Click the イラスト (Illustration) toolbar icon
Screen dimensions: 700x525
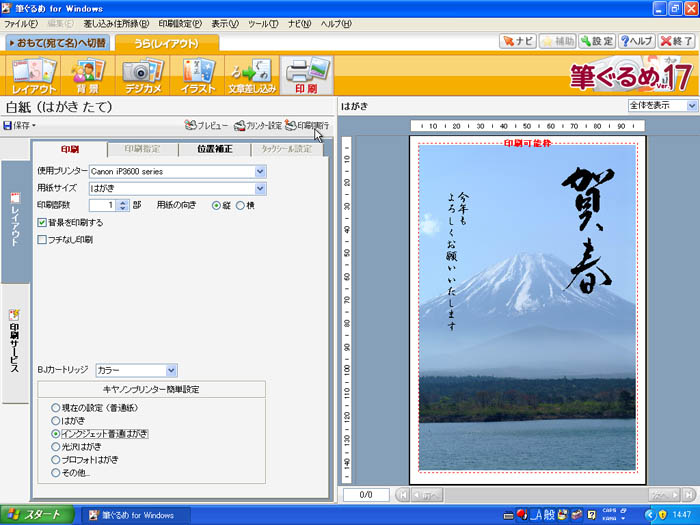click(x=197, y=75)
